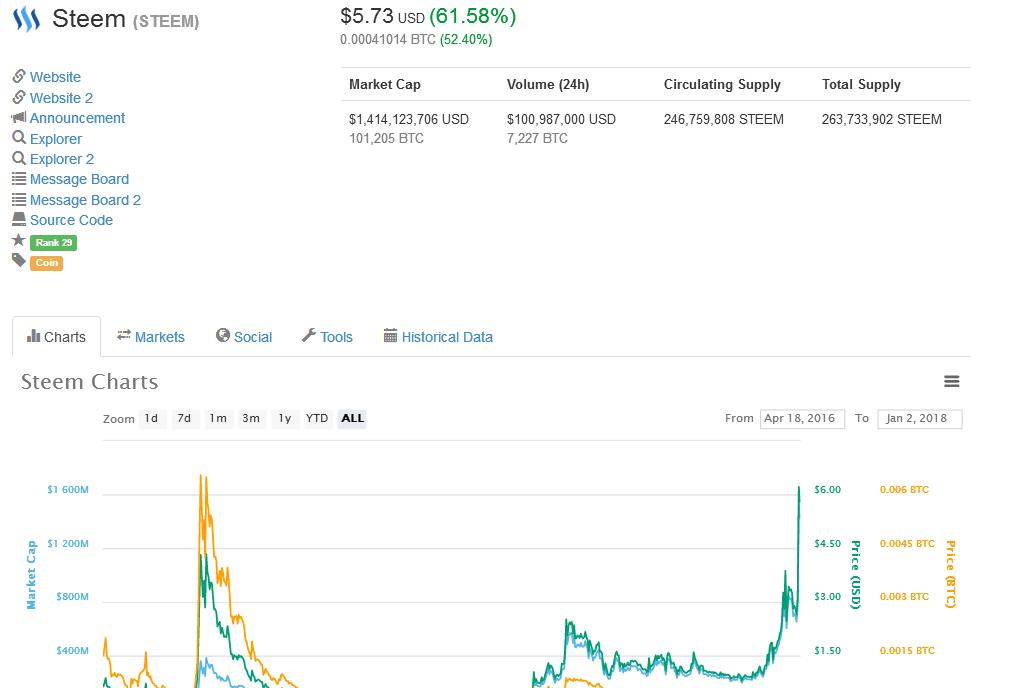
Task: Open the Message Board link
Action: [79, 179]
